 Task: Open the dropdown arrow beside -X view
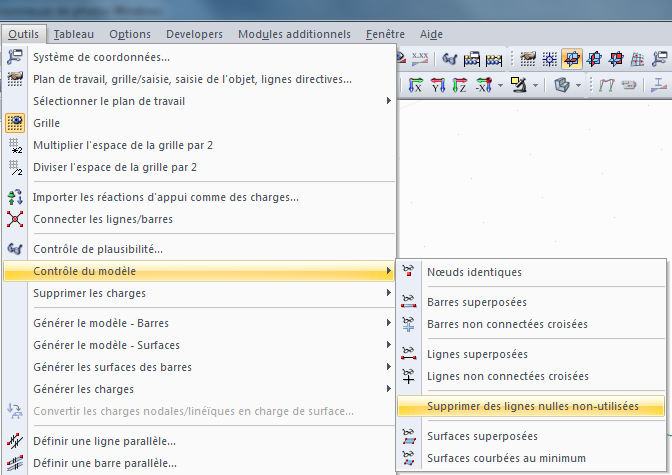pos(500,85)
